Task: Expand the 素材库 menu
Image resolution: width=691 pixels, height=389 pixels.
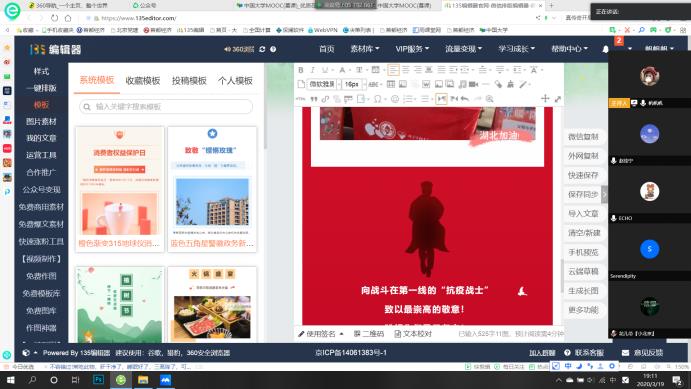Action: coord(364,49)
